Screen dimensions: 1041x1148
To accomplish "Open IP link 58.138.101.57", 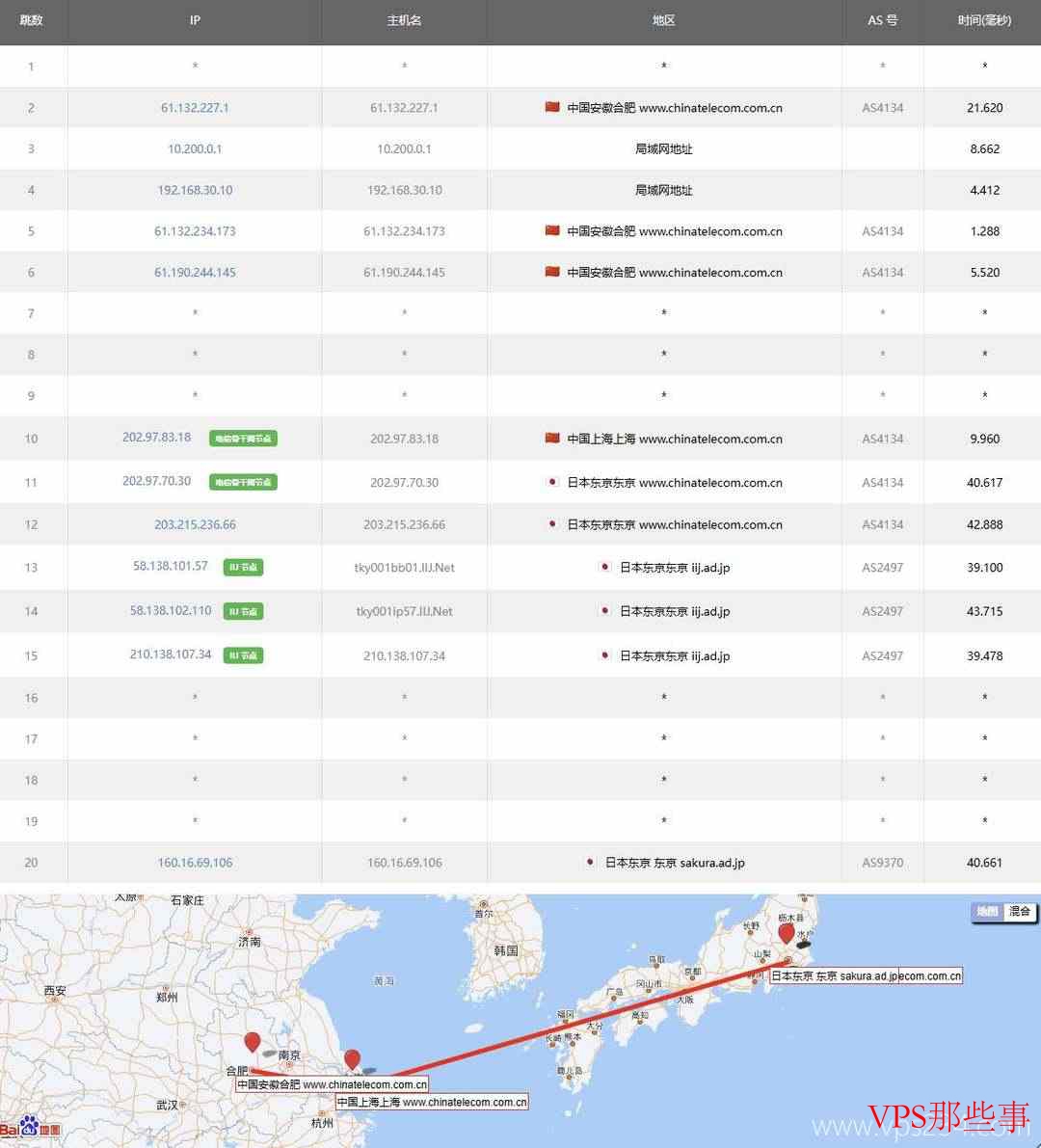I will point(171,566).
